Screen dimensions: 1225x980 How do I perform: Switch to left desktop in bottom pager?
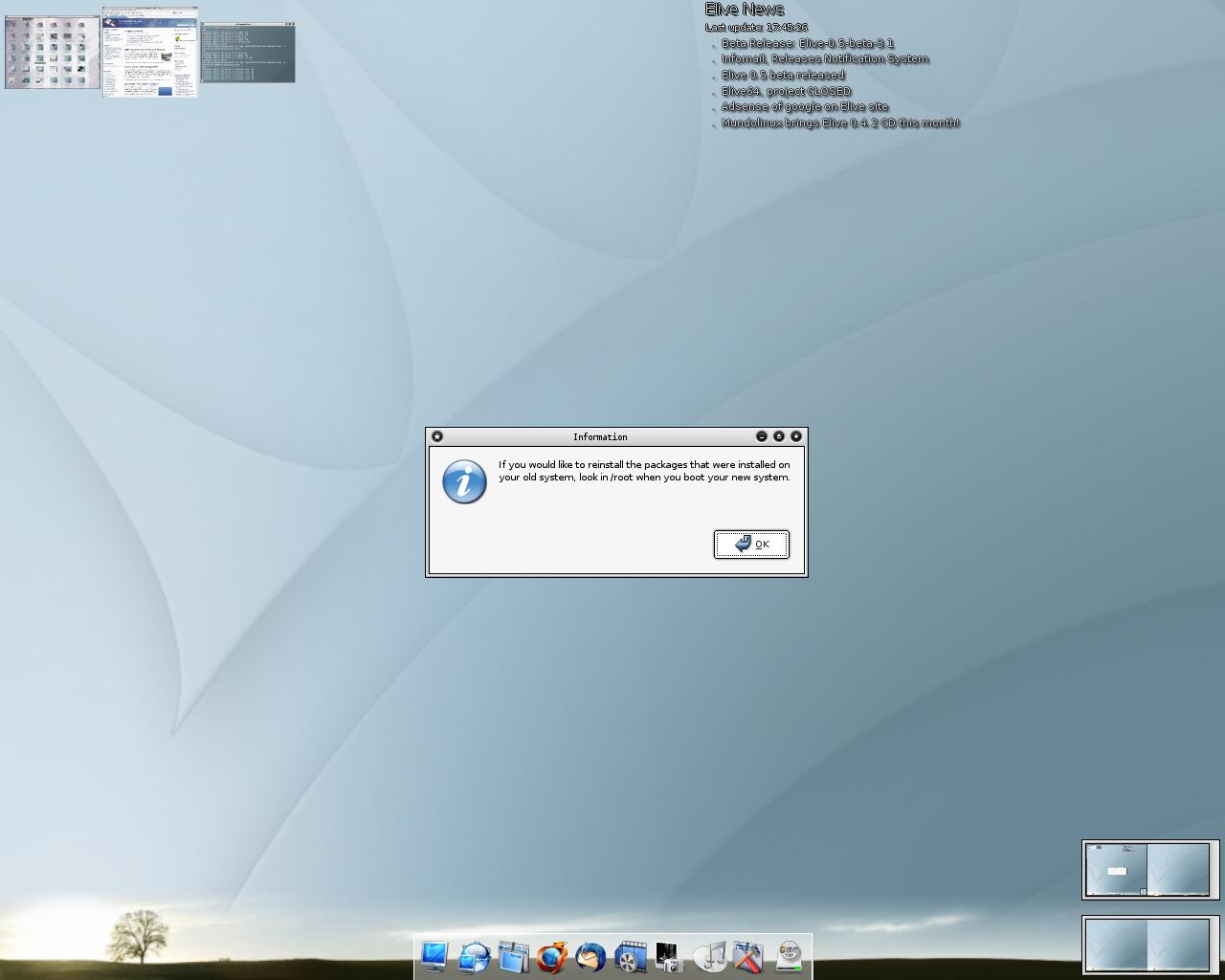1116,945
